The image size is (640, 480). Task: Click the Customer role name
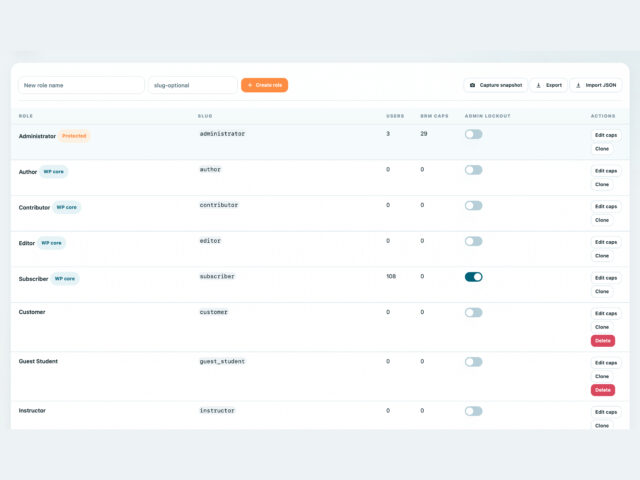tap(32, 312)
